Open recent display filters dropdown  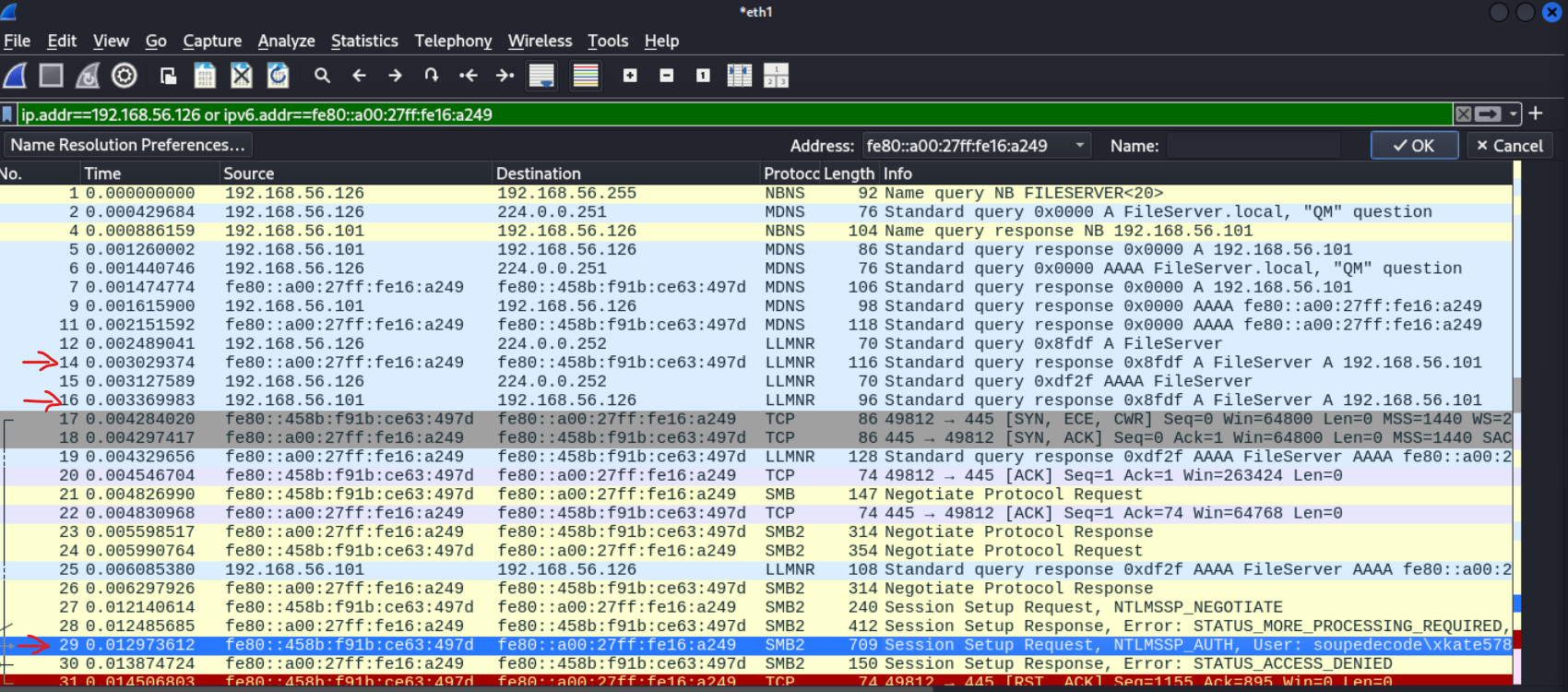click(x=1513, y=114)
